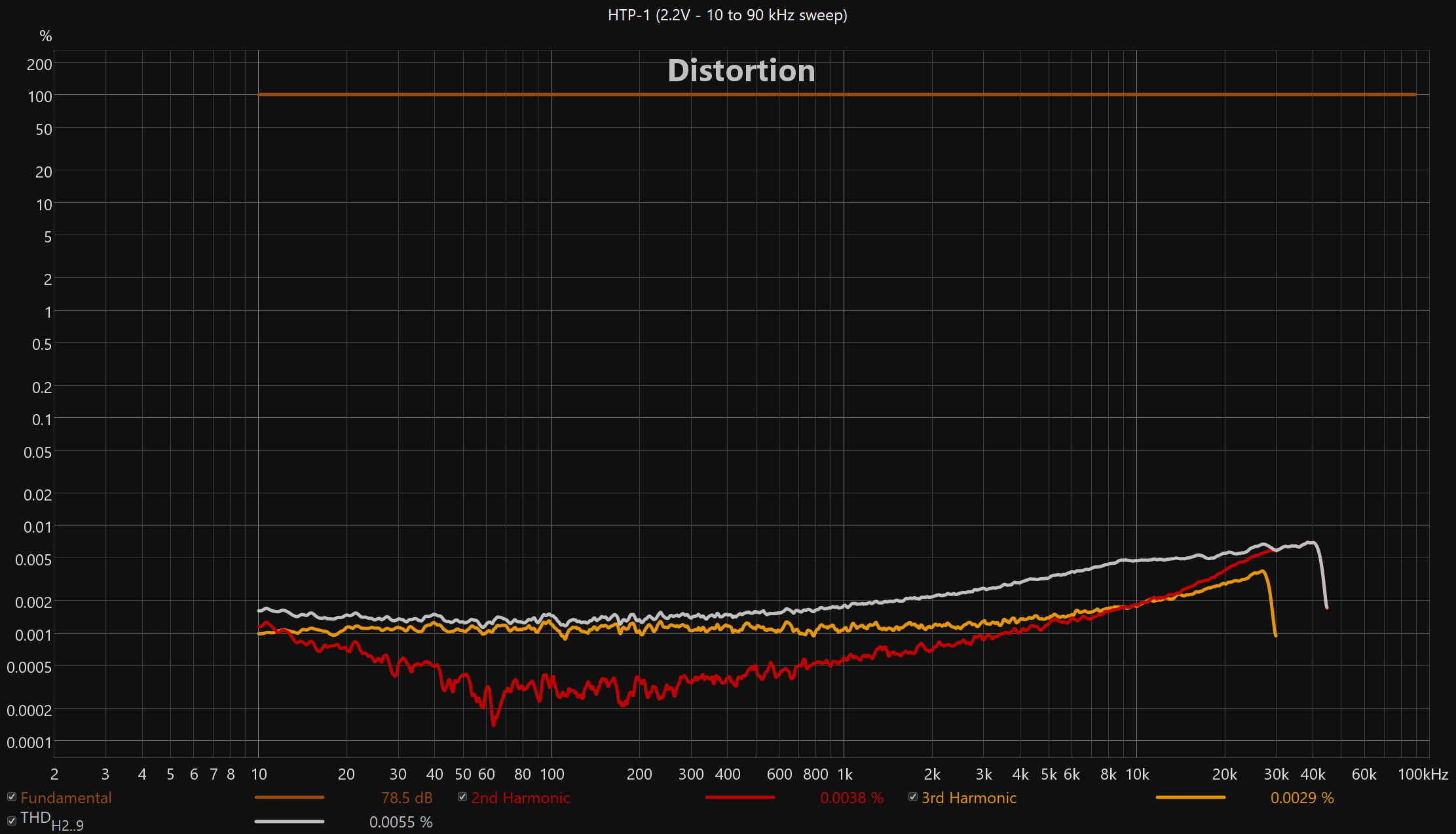Screen dimensions: 1456x834
Task: Click the 3rd Harmonic orange line swatch
Action: 1191,797
